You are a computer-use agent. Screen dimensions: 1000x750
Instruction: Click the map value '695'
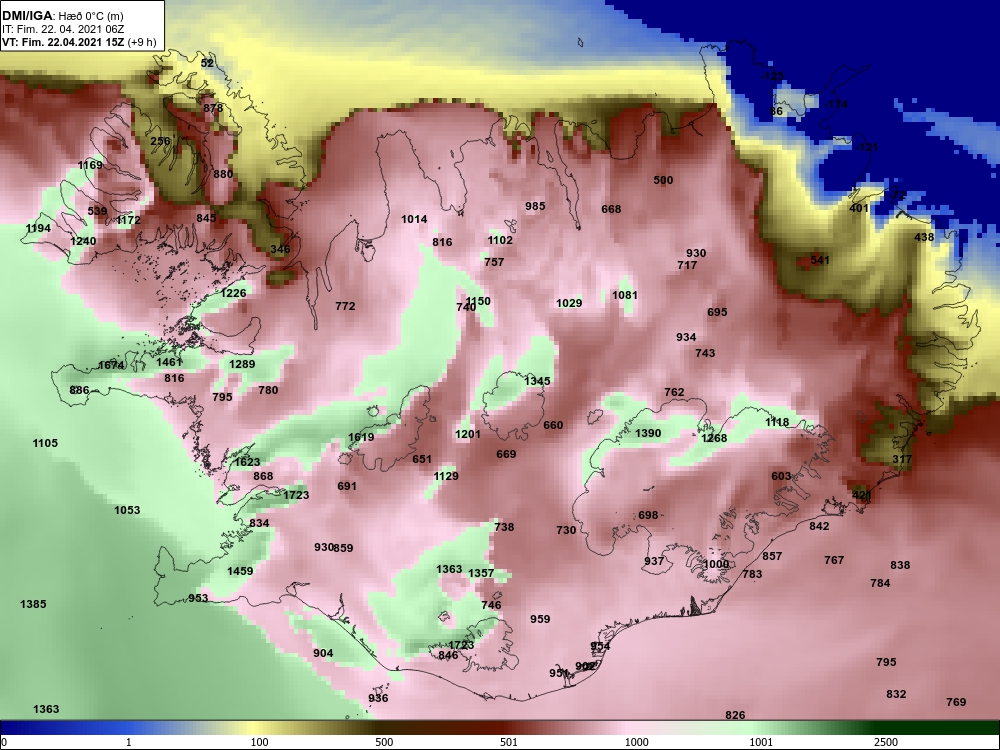(x=717, y=312)
